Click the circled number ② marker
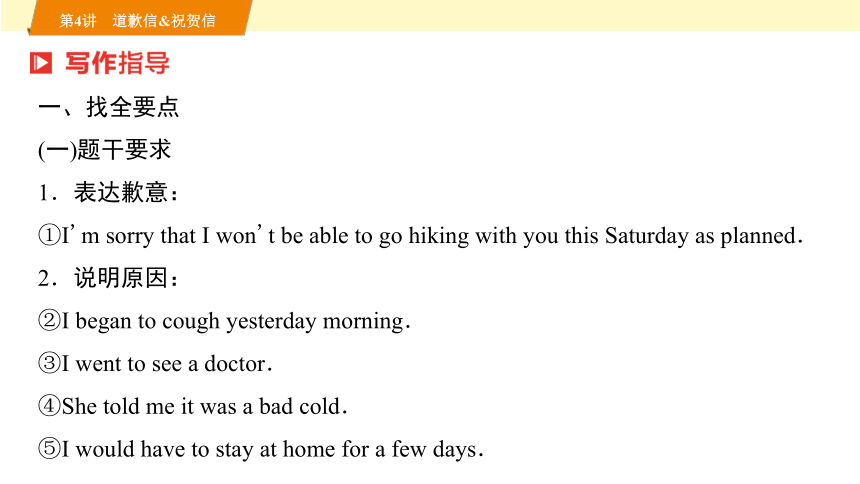This screenshot has width=860, height=484. (x=49, y=320)
